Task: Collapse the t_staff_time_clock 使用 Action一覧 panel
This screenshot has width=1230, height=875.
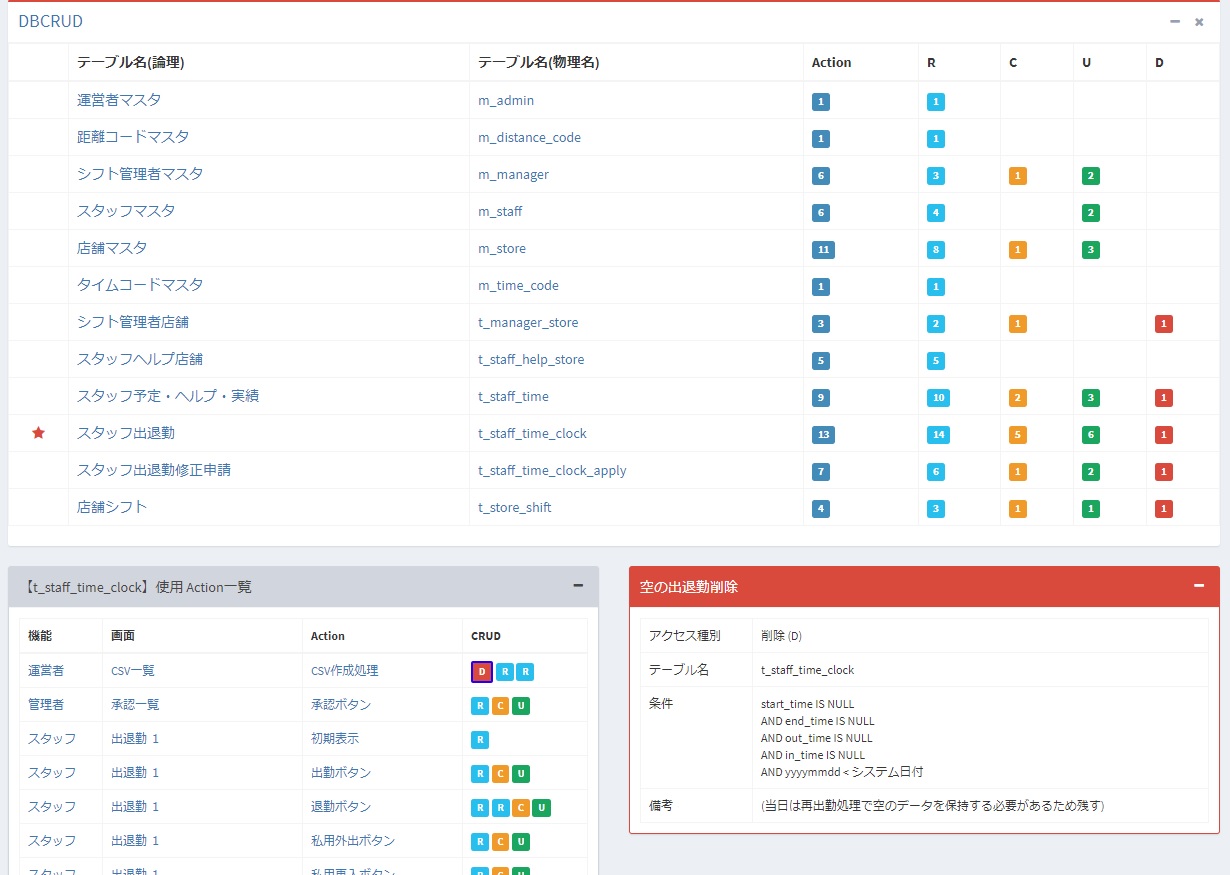Action: click(x=578, y=586)
